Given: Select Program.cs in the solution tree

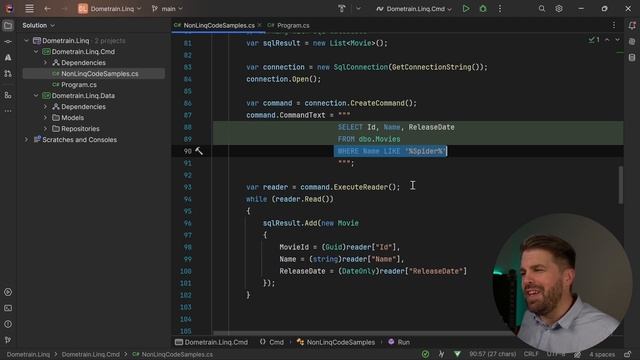Looking at the screenshot, I should tap(78, 84).
